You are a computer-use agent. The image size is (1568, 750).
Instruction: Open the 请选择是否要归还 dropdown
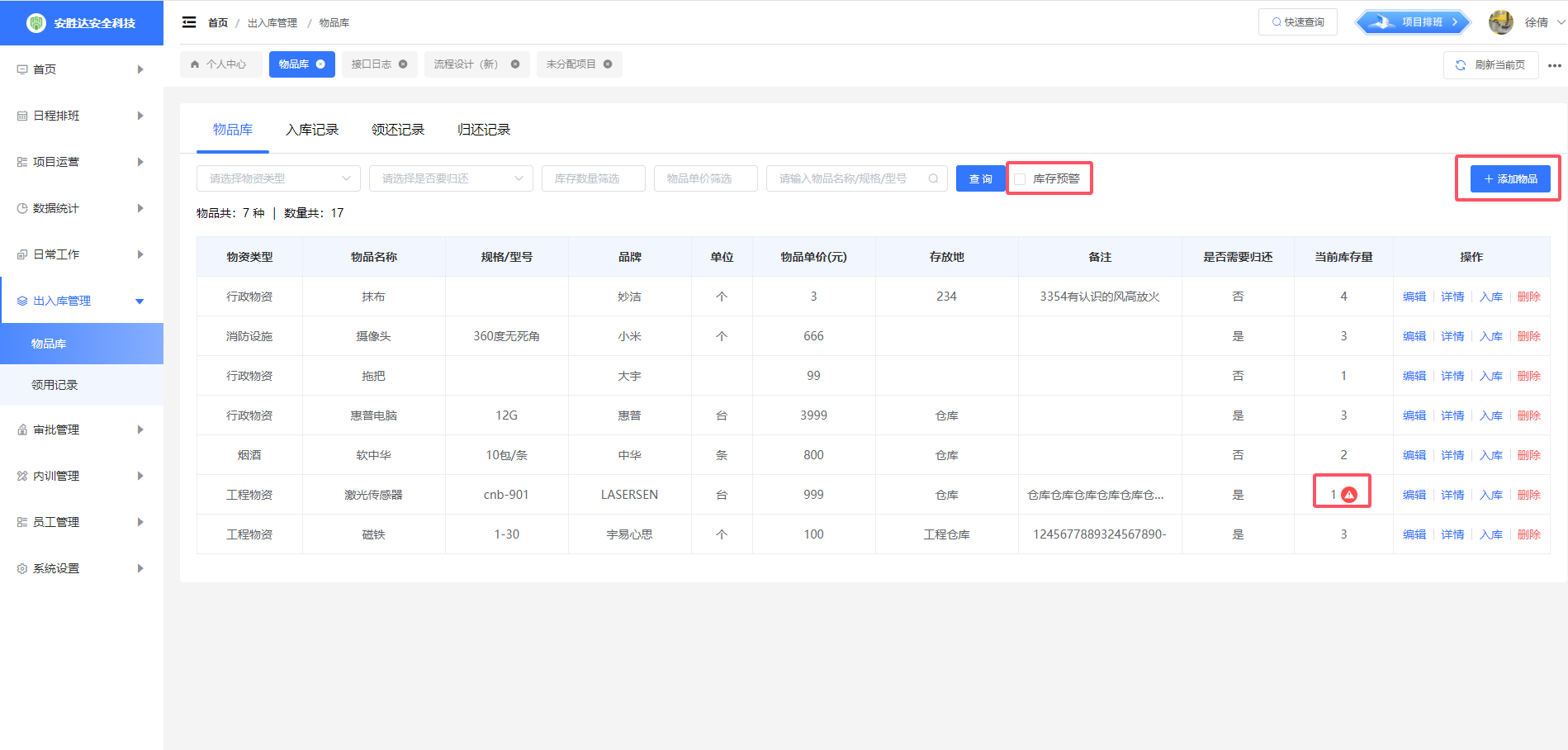click(451, 178)
